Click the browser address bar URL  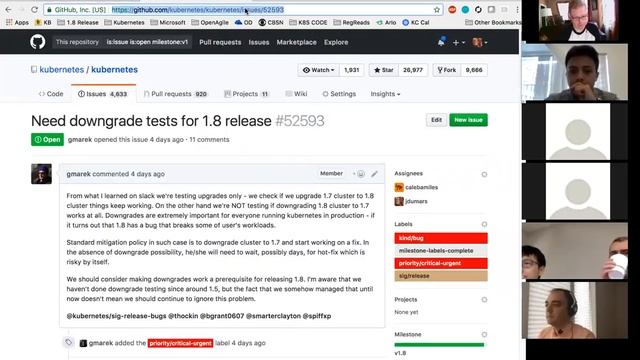pos(198,10)
